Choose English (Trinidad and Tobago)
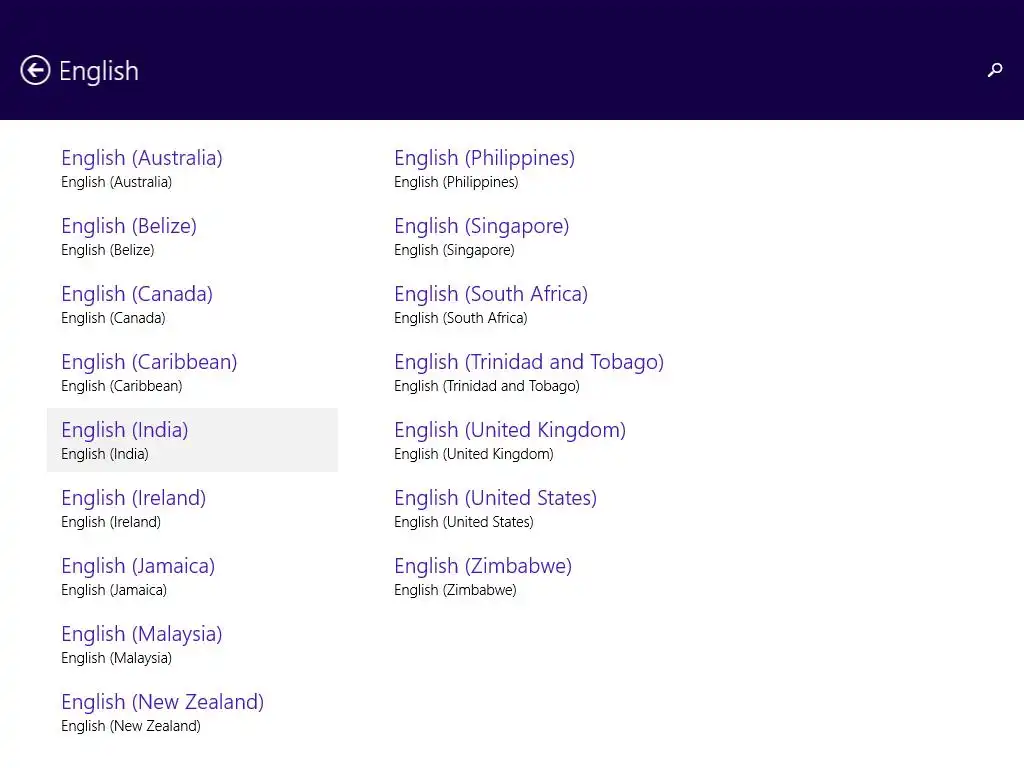1024x768 pixels. point(529,362)
